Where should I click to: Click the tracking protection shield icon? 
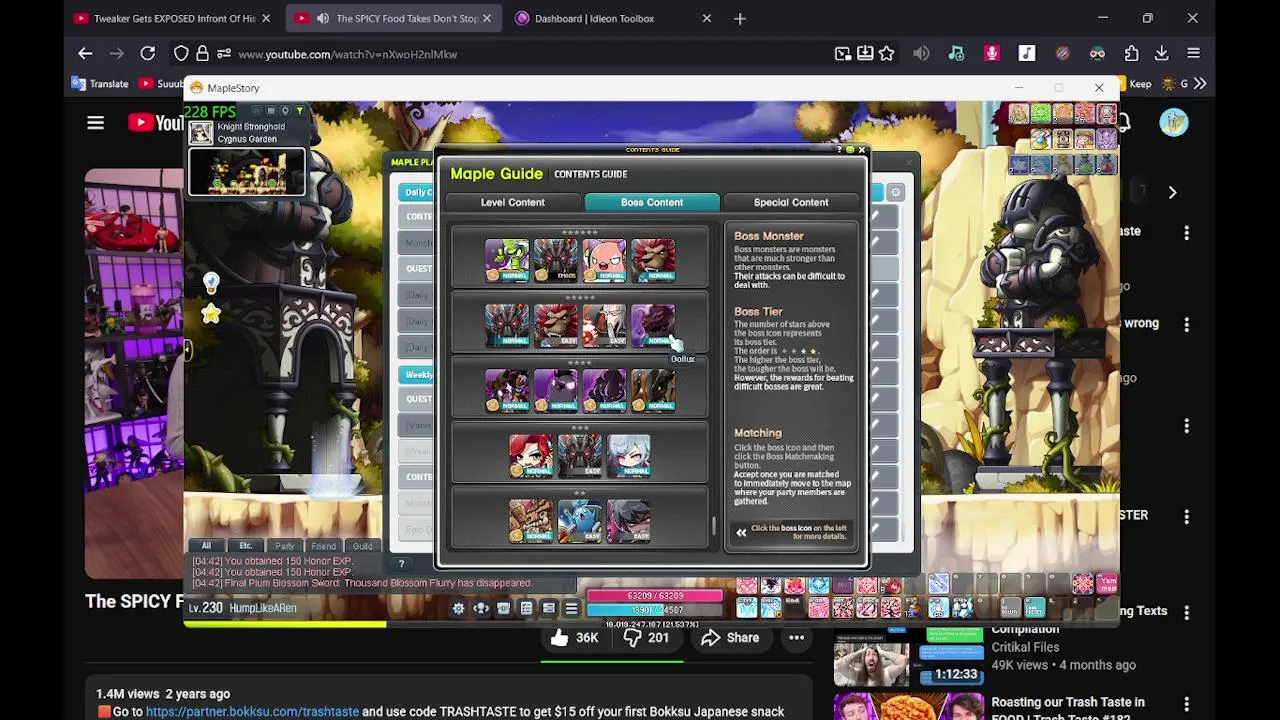coord(181,54)
